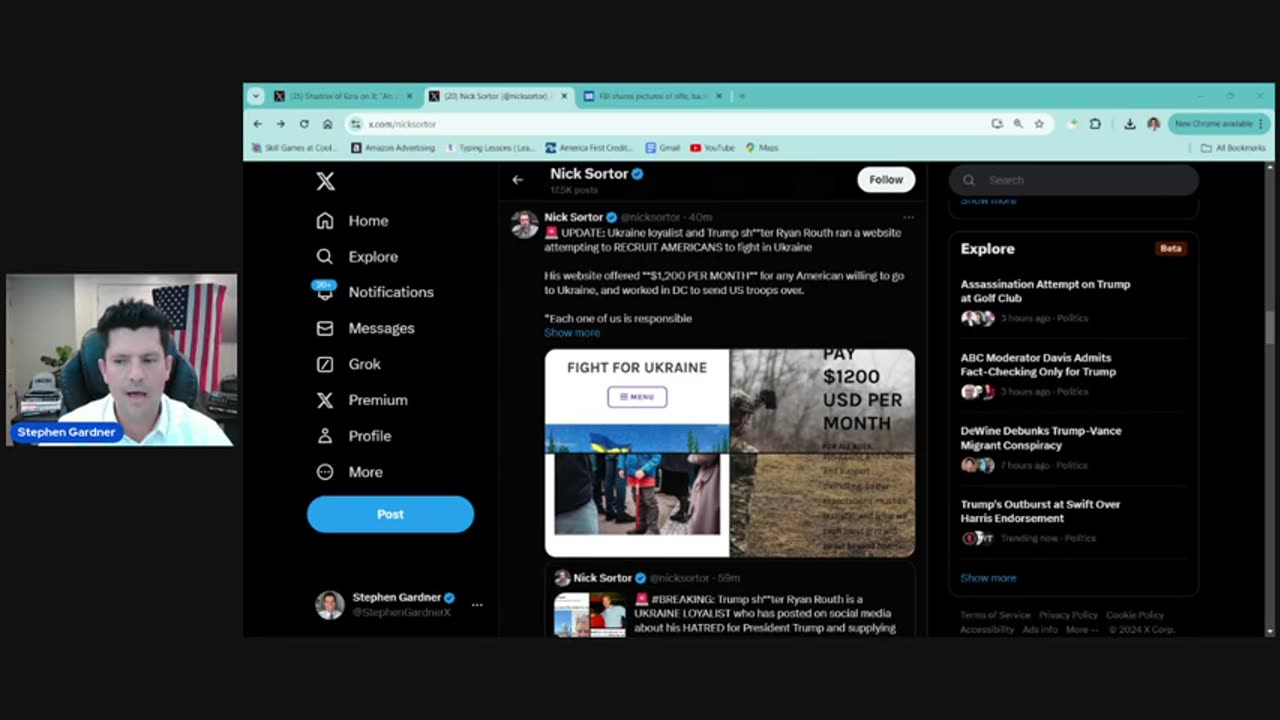The width and height of the screenshot is (1280, 720).
Task: Follow Nick Sortor
Action: click(x=885, y=180)
